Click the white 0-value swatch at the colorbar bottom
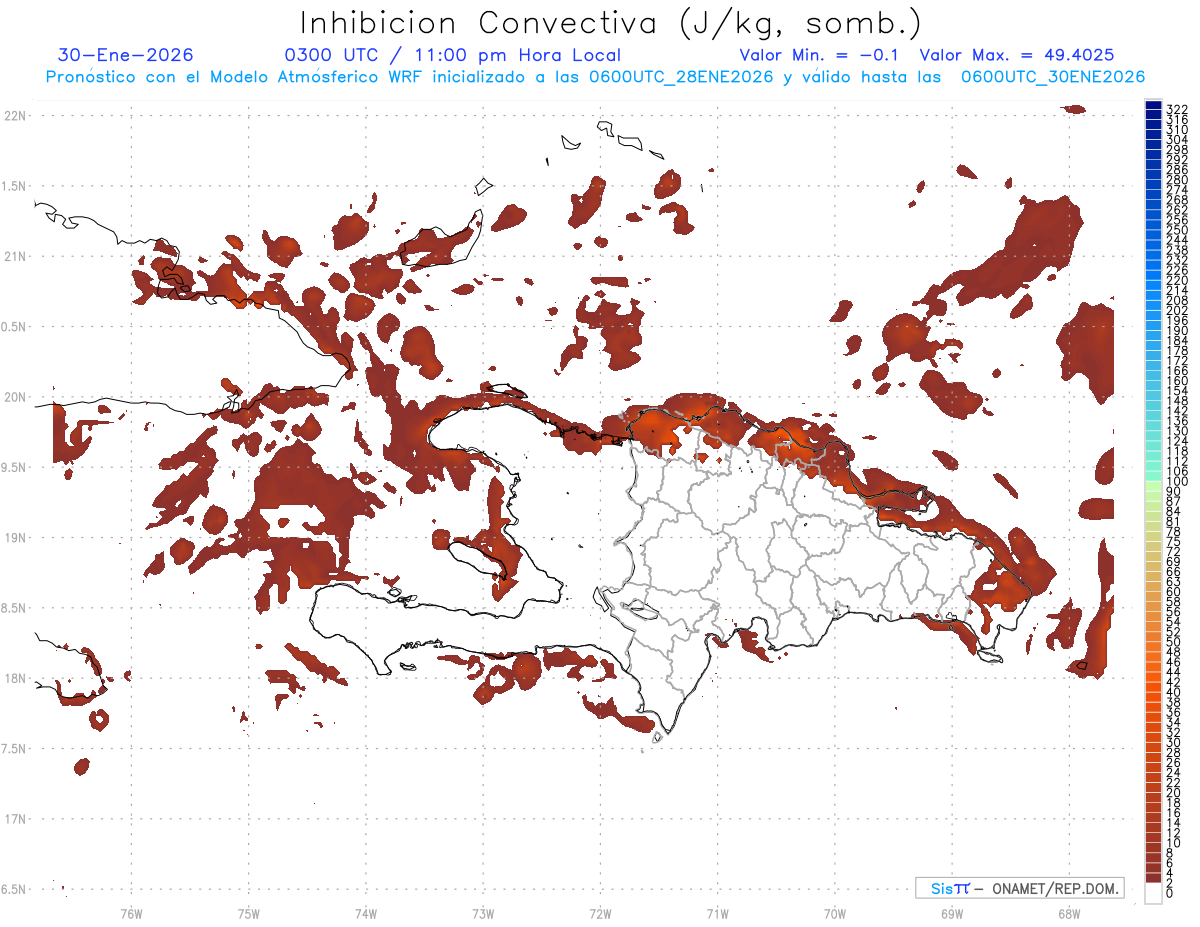 (x=1153, y=893)
